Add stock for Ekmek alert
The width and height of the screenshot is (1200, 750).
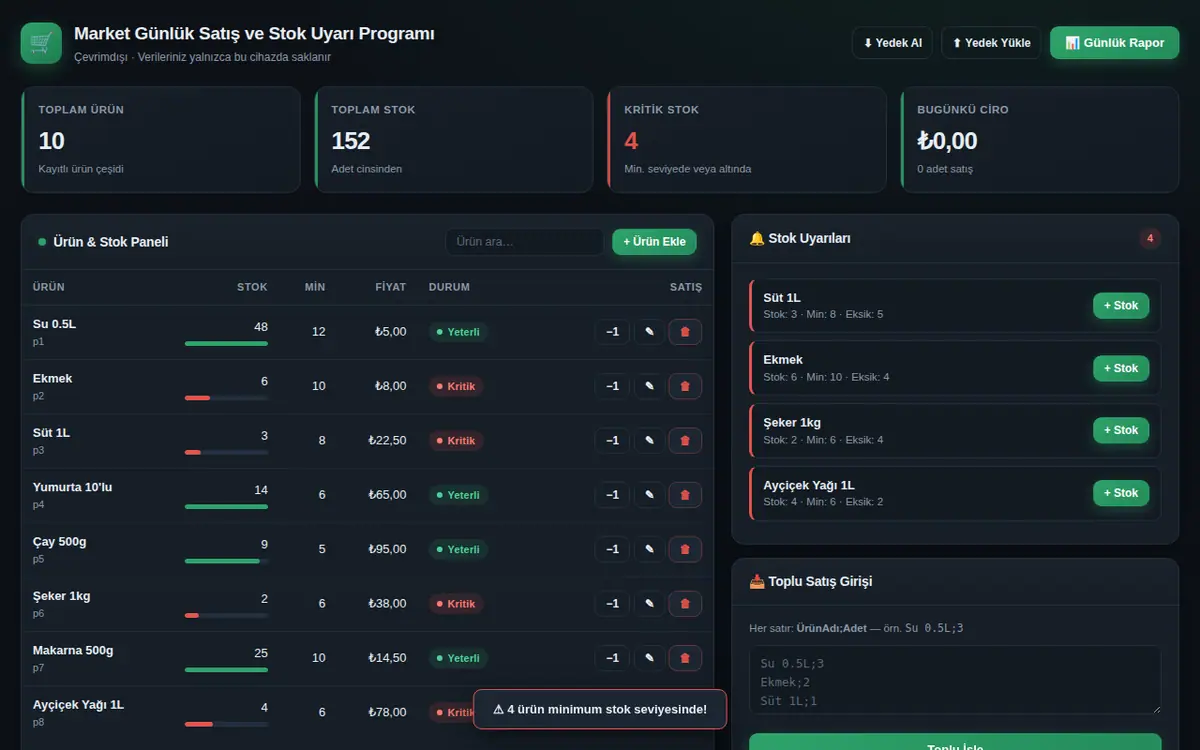[x=1121, y=368]
